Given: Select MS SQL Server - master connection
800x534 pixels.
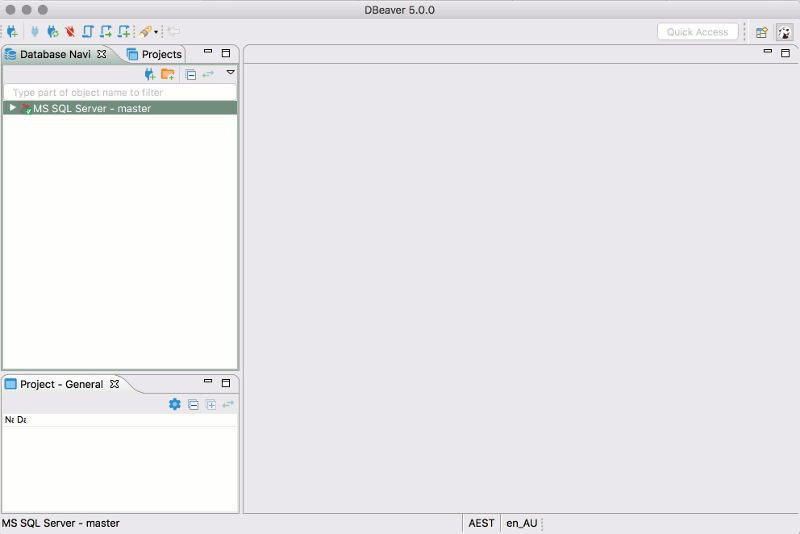Looking at the screenshot, I should [120, 108].
